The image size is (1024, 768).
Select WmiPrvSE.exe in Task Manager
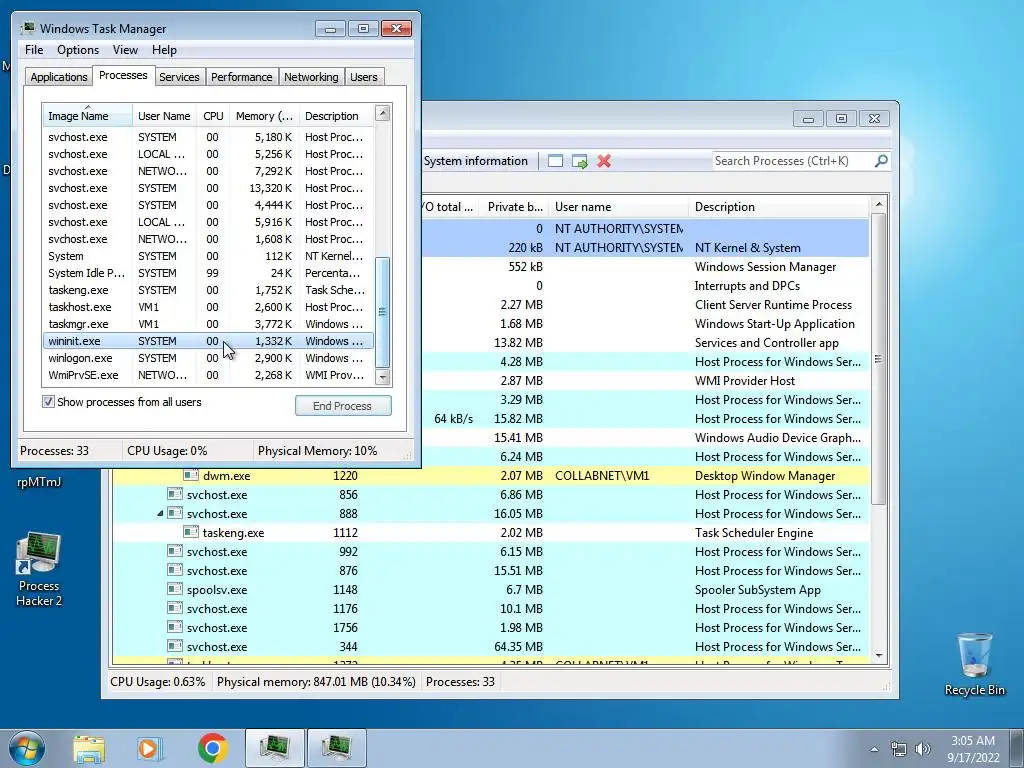(208, 375)
